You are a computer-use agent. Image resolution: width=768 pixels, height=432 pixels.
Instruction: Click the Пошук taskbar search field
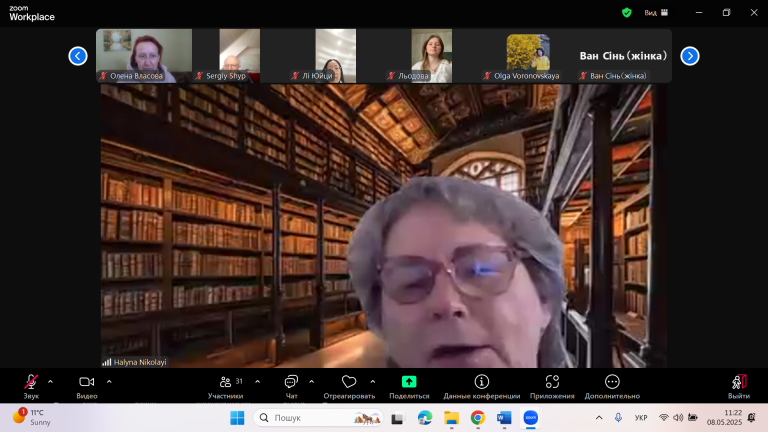318,418
